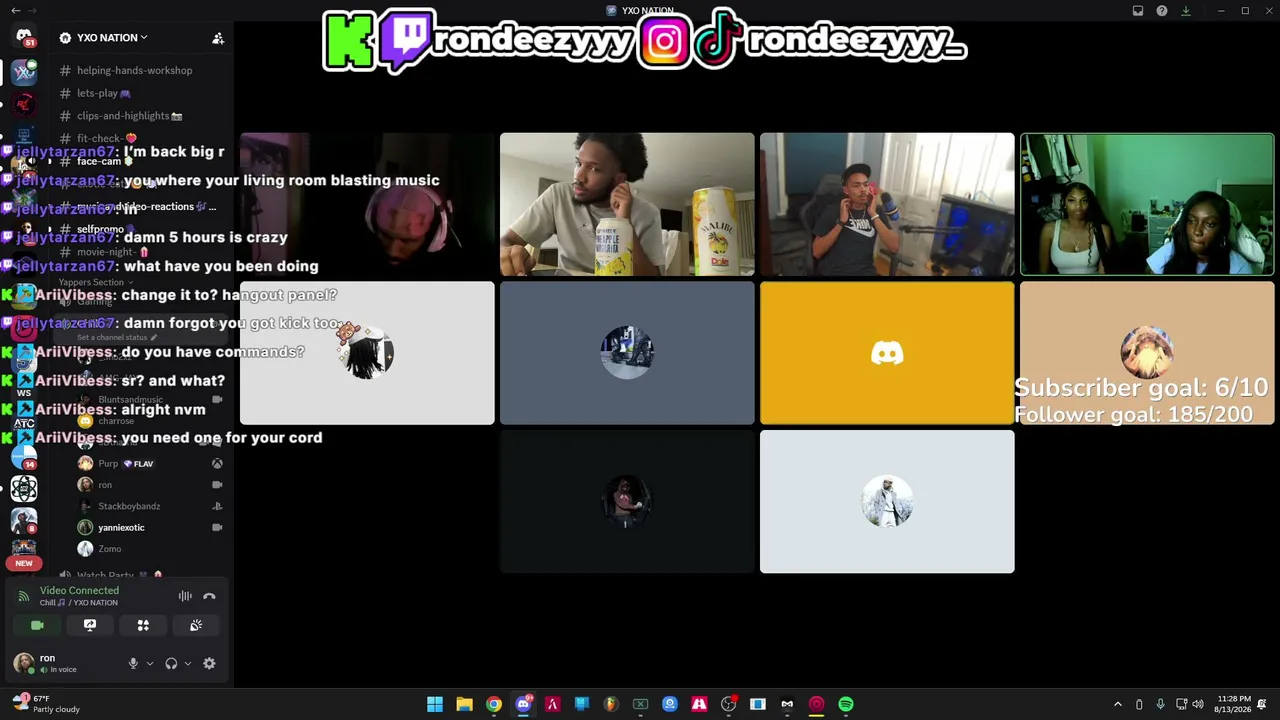Open noise suppression options
The image size is (1280, 720).
point(185,596)
